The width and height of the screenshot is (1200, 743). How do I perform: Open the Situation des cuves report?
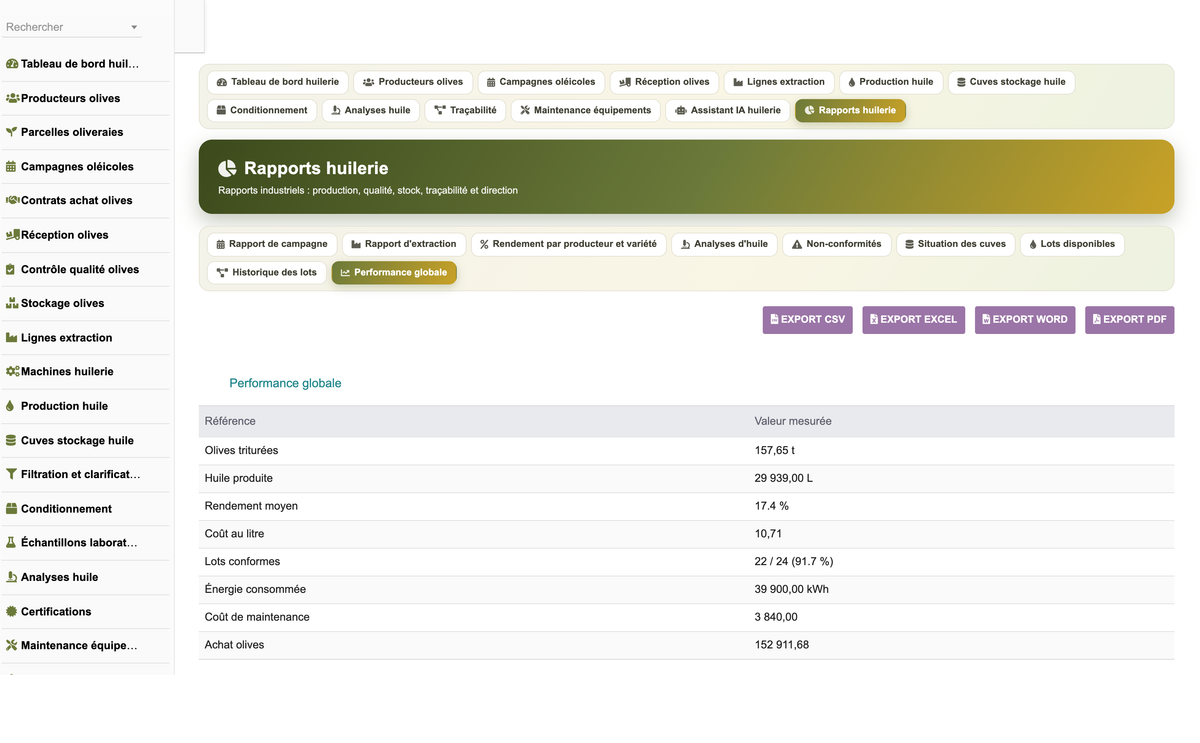click(x=955, y=244)
